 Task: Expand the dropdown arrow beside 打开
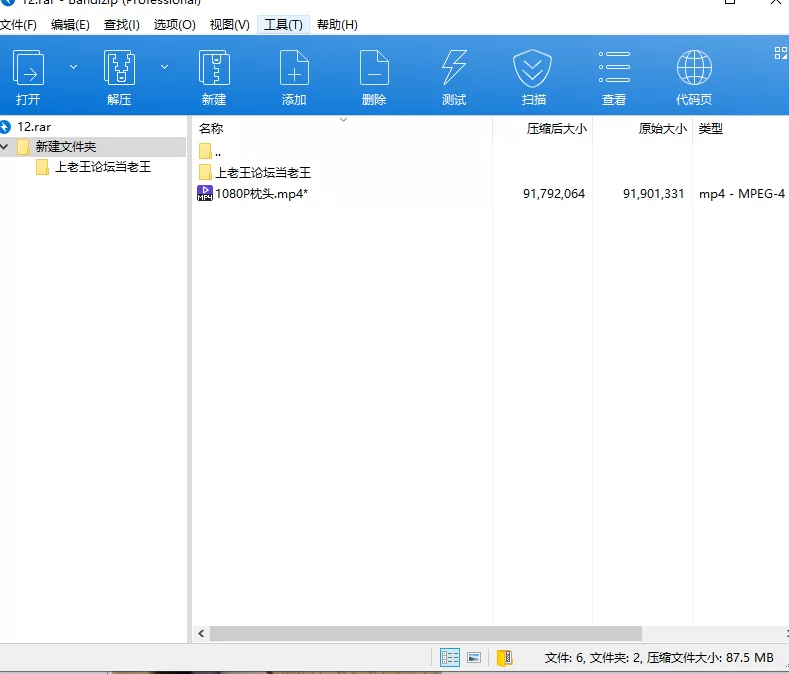(73, 67)
